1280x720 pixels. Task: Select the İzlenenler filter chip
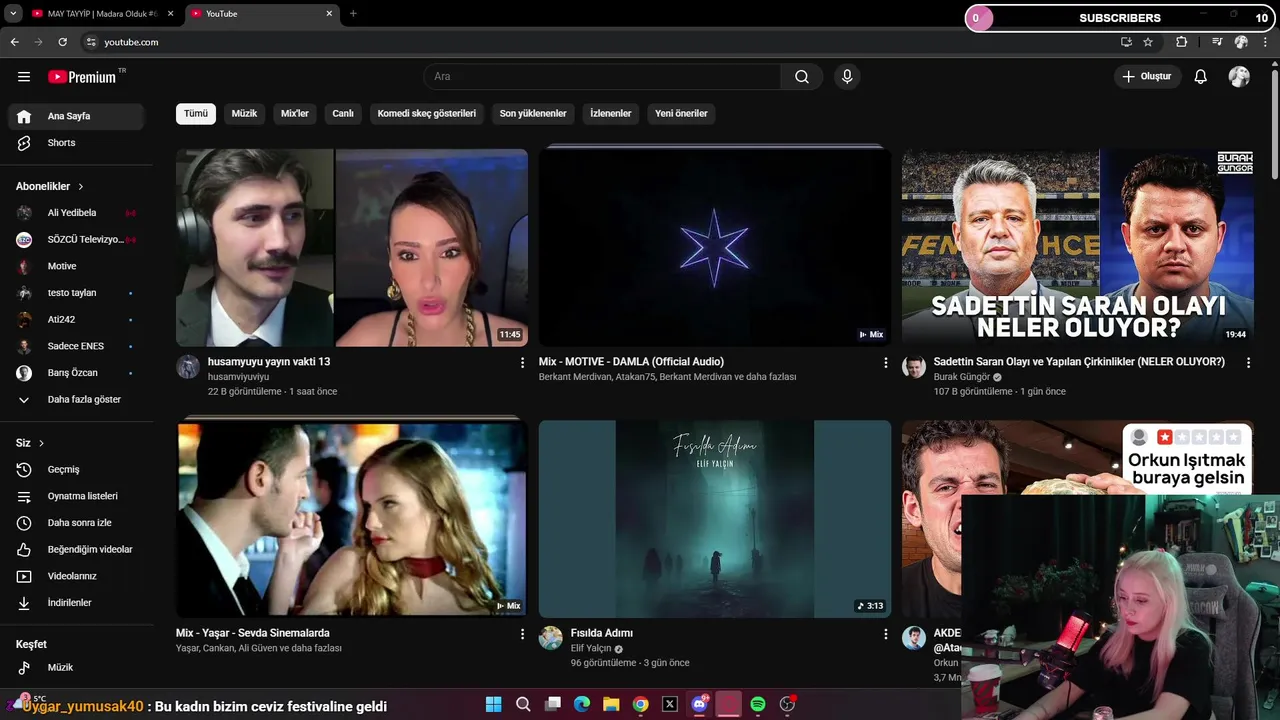(x=611, y=114)
